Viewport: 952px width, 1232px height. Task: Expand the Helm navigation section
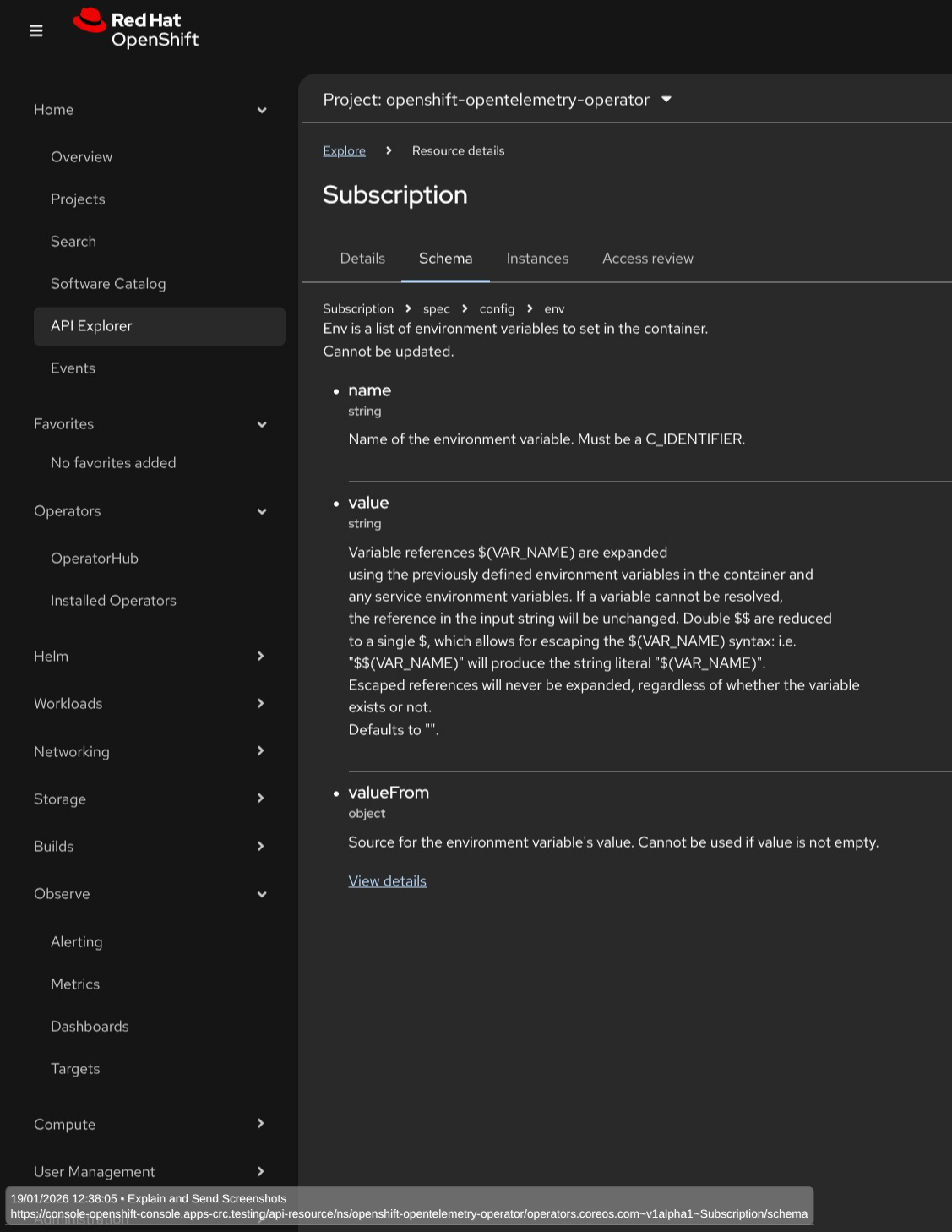point(150,657)
